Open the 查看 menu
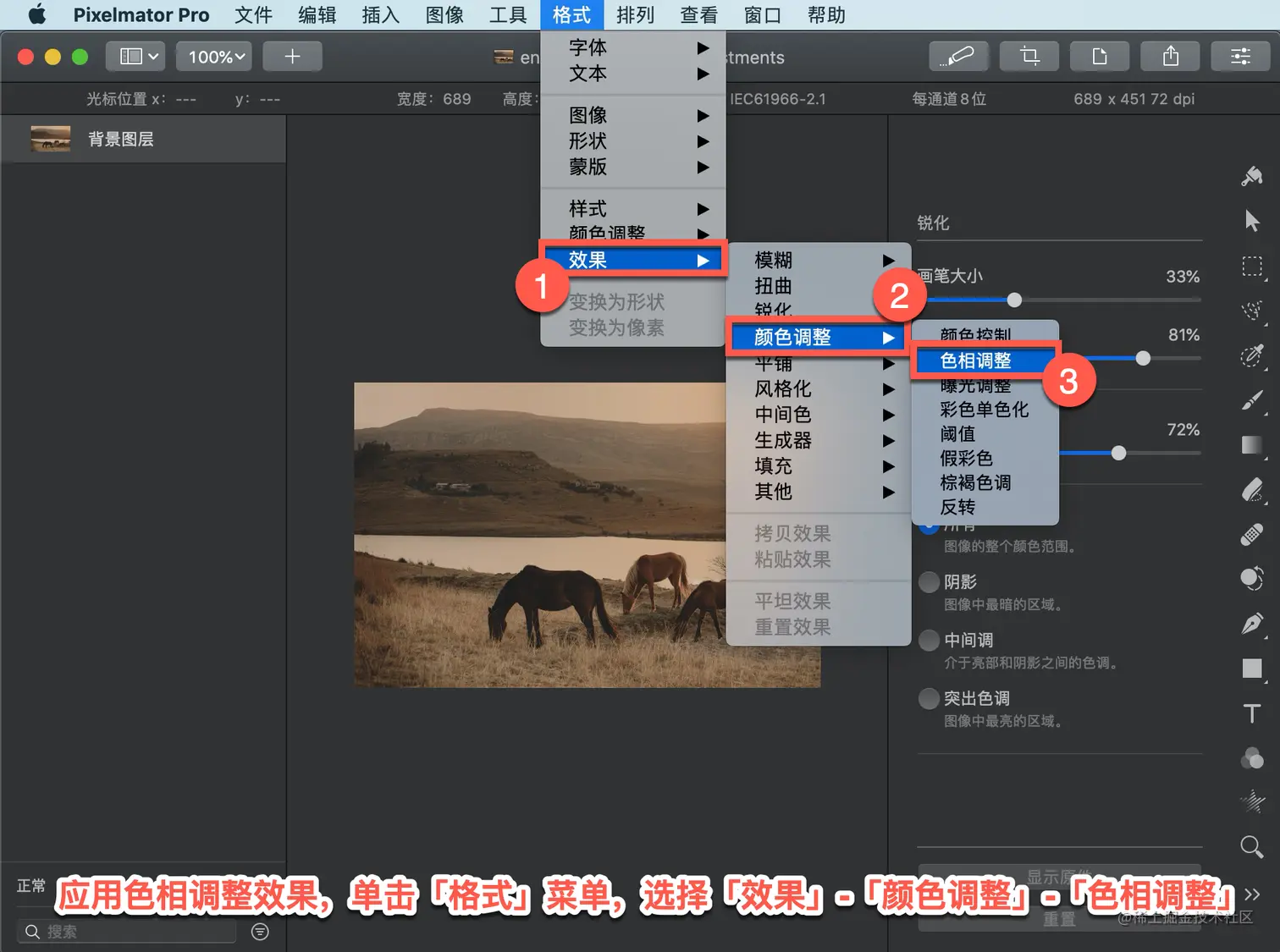The height and width of the screenshot is (952, 1280). click(698, 14)
